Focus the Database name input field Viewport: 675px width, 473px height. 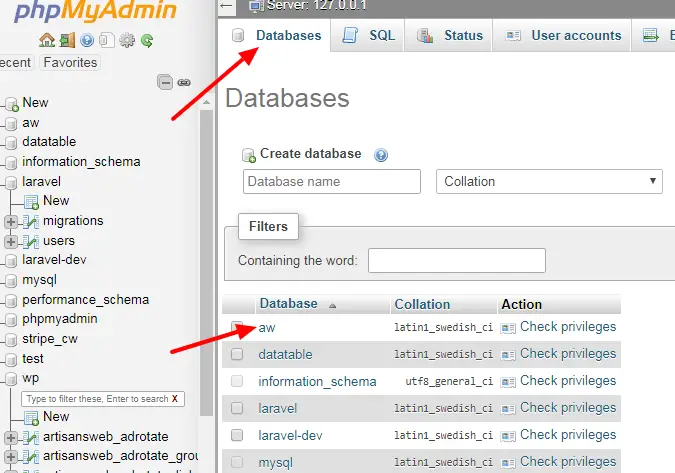point(332,181)
